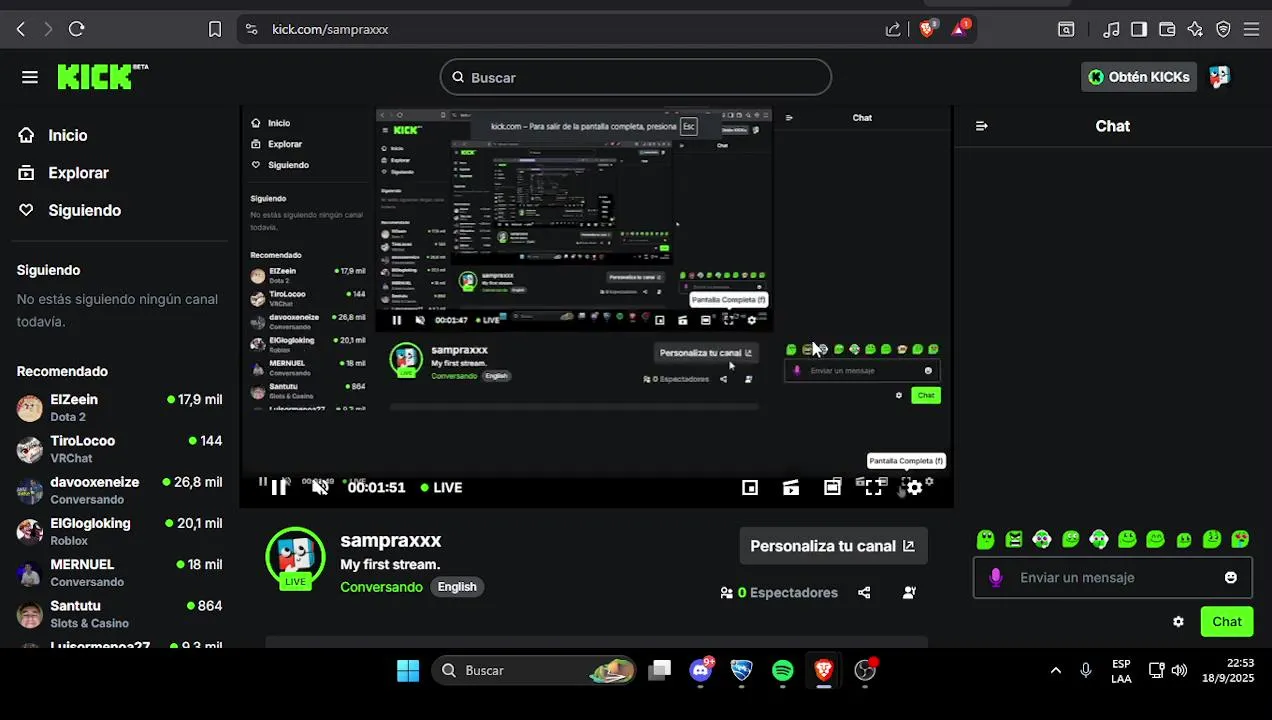The image size is (1272, 720).
Task: Click the English language tag
Action: click(x=457, y=587)
